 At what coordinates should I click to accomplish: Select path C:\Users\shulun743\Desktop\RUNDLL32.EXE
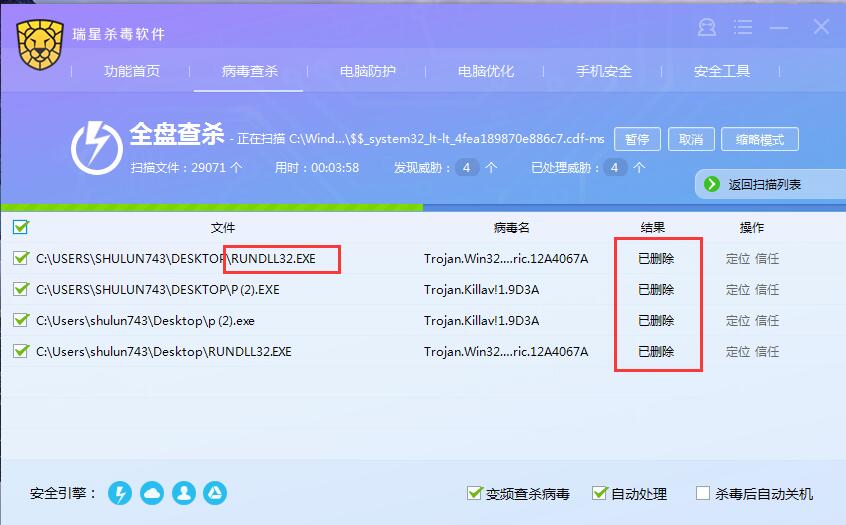click(x=163, y=352)
